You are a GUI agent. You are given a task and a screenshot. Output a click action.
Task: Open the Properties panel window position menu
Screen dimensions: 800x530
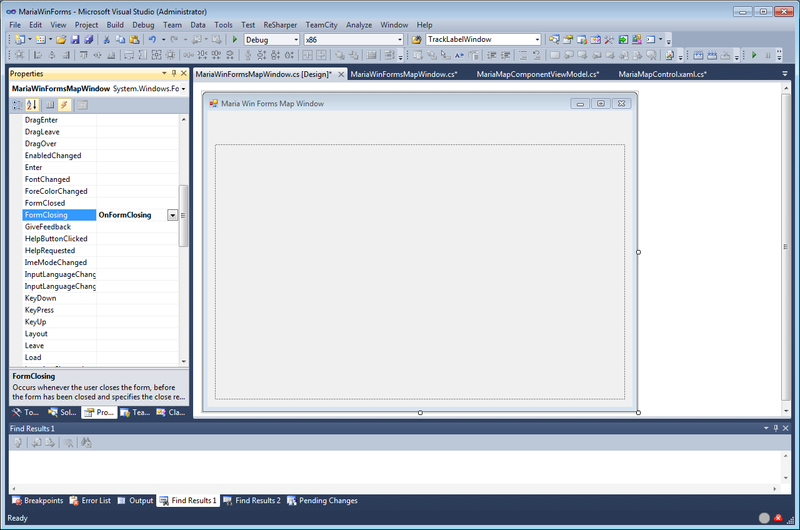coord(164,73)
